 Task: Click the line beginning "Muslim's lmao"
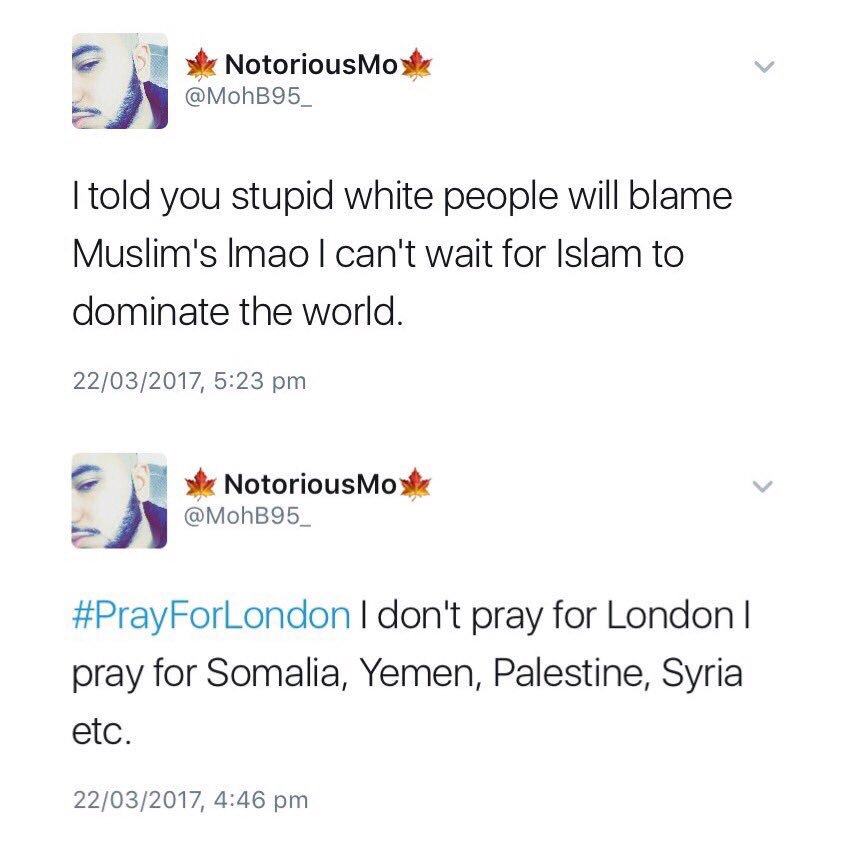coord(378,254)
